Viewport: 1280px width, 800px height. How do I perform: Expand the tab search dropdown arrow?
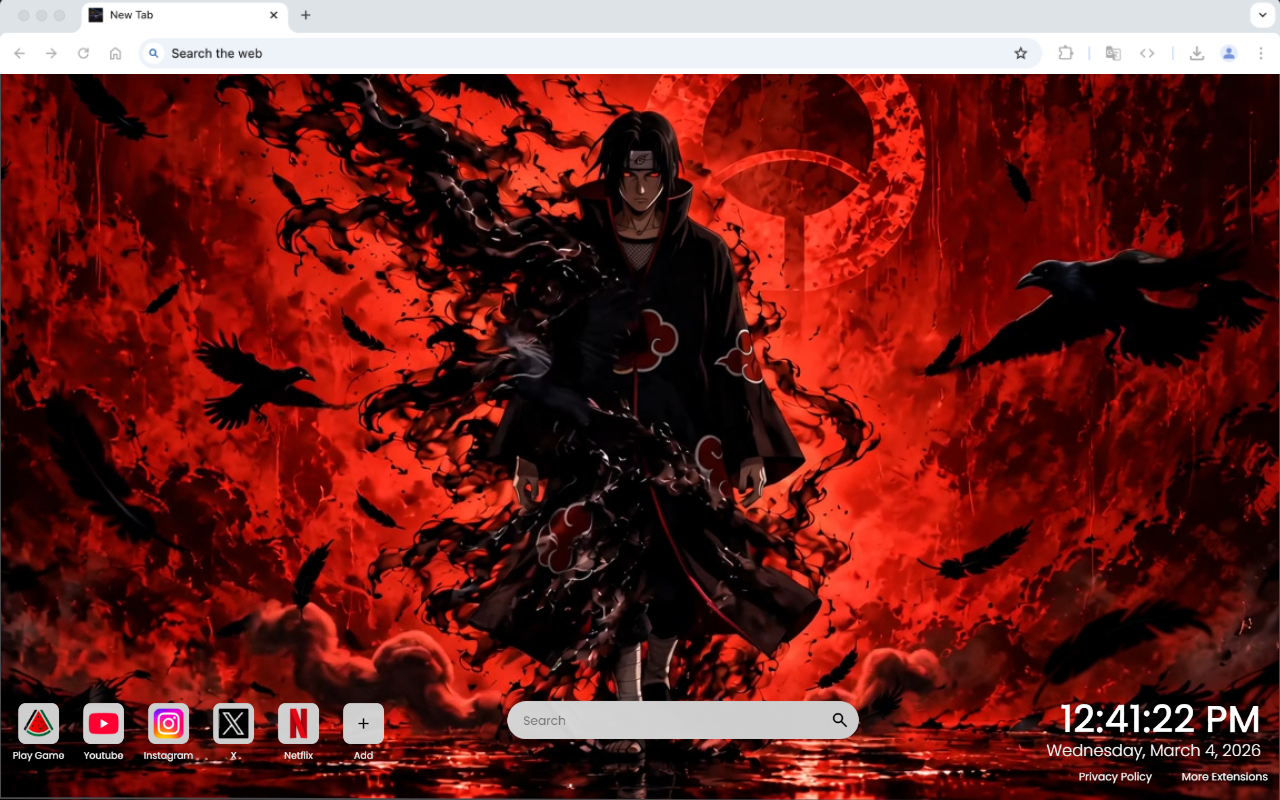point(1261,15)
